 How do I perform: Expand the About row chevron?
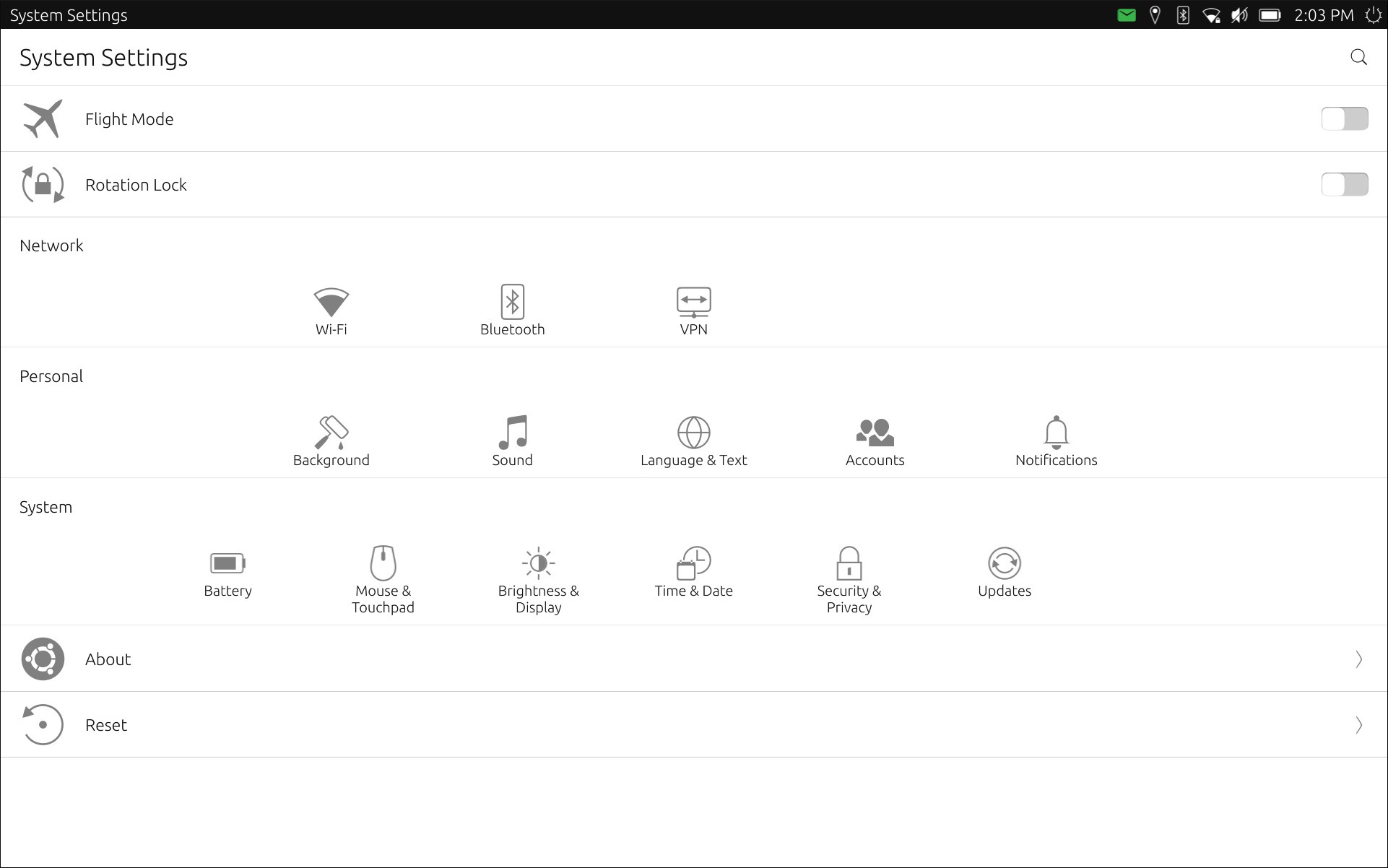tap(1359, 659)
